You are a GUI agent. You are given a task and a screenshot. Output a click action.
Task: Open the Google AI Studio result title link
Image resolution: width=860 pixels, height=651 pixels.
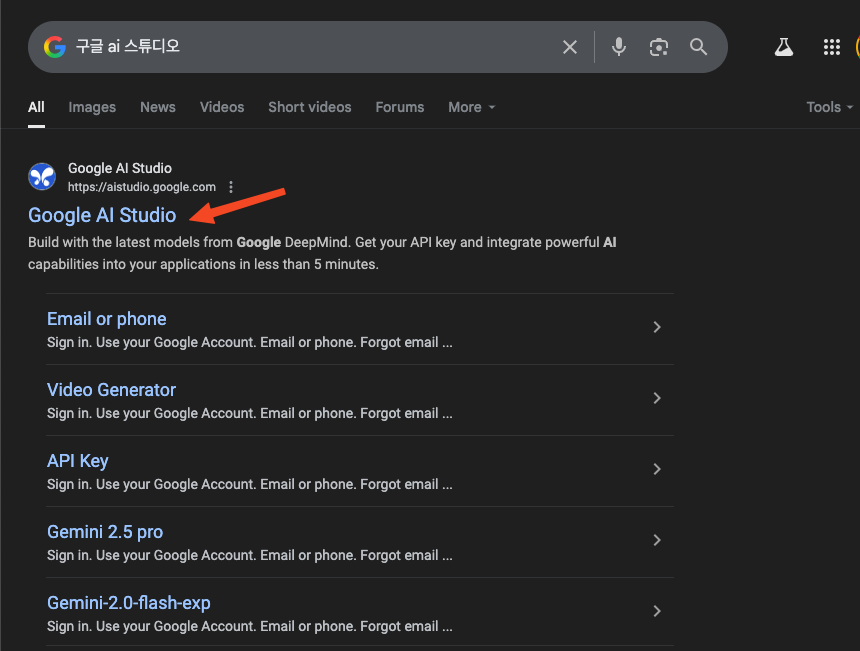102,216
